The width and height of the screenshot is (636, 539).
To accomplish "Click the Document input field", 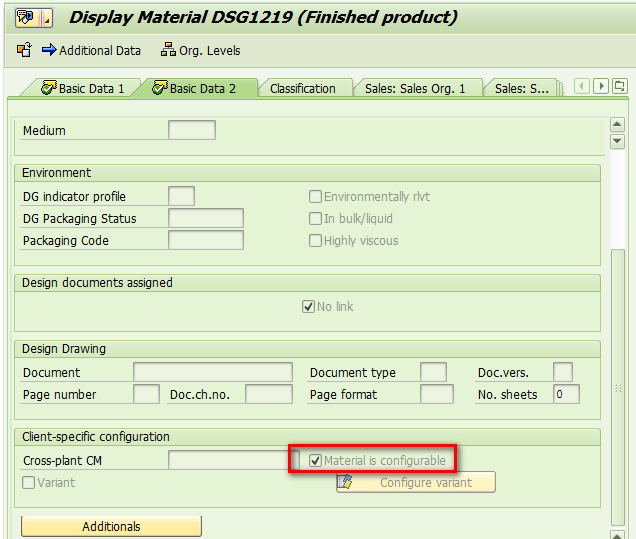I will [213, 372].
